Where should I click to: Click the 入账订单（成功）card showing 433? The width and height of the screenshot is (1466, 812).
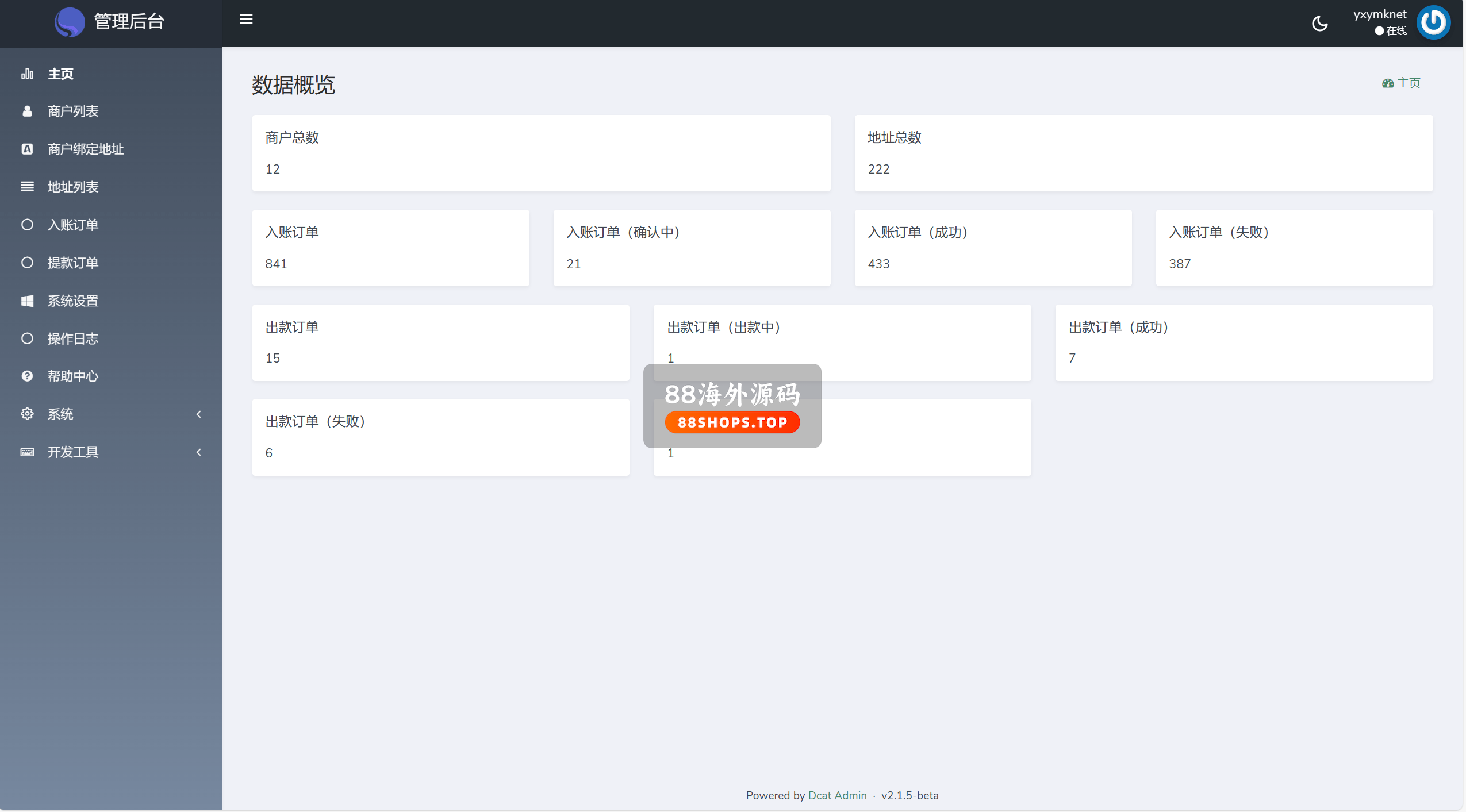pyautogui.click(x=993, y=248)
